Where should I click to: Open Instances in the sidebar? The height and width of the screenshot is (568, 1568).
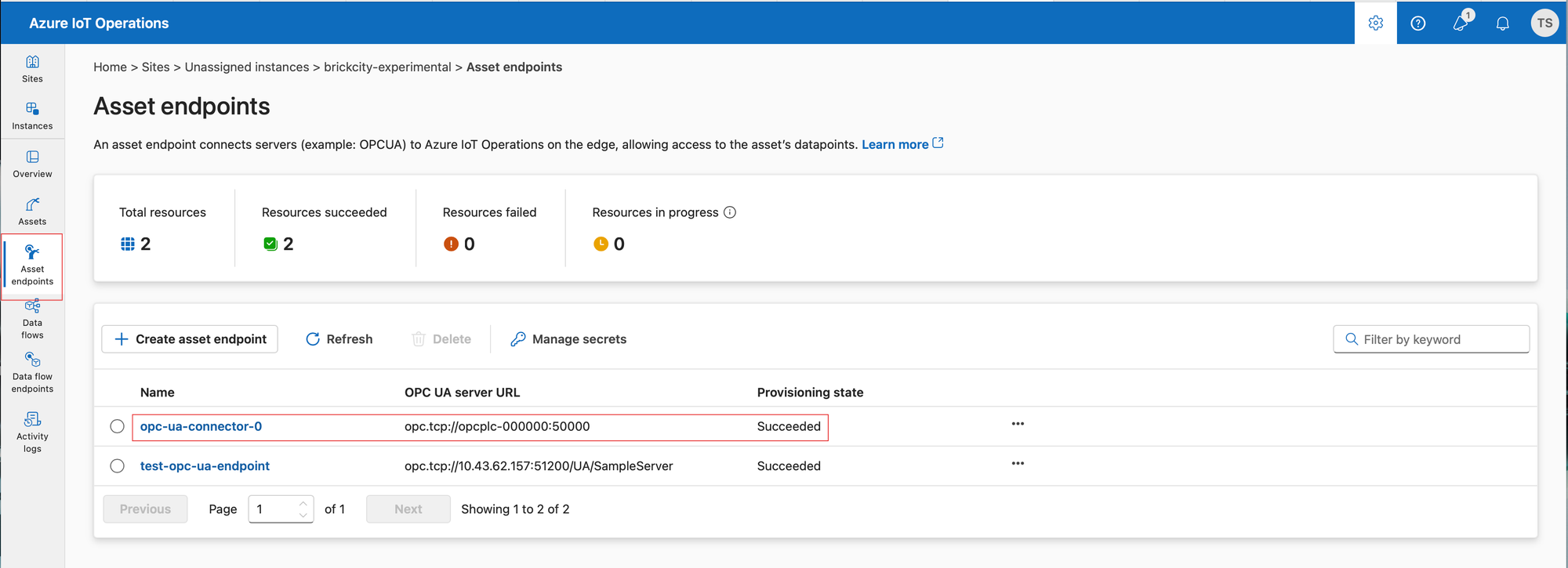(32, 115)
